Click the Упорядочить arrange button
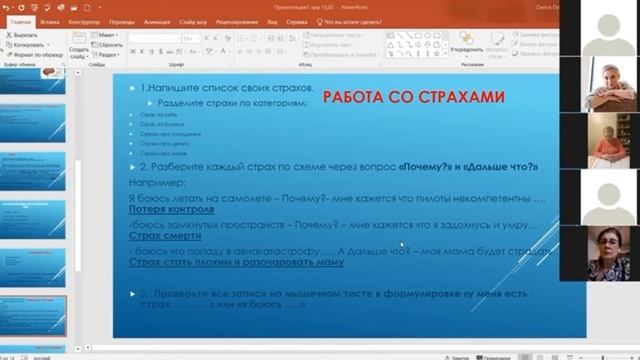 click(x=467, y=44)
